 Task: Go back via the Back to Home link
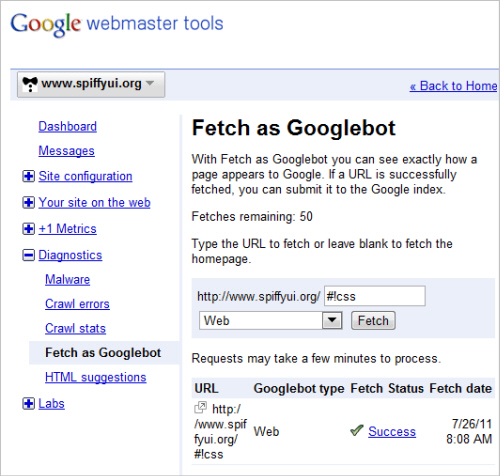[453, 86]
